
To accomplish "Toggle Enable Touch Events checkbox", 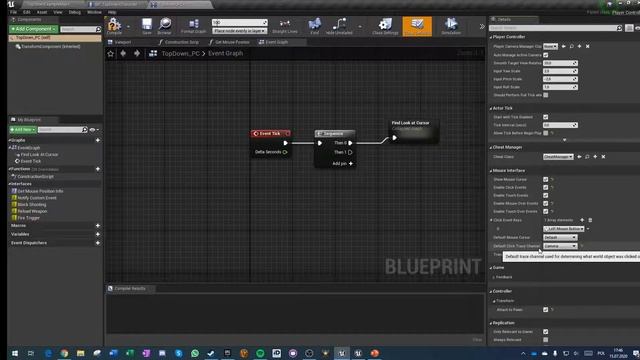I will 546,196.
